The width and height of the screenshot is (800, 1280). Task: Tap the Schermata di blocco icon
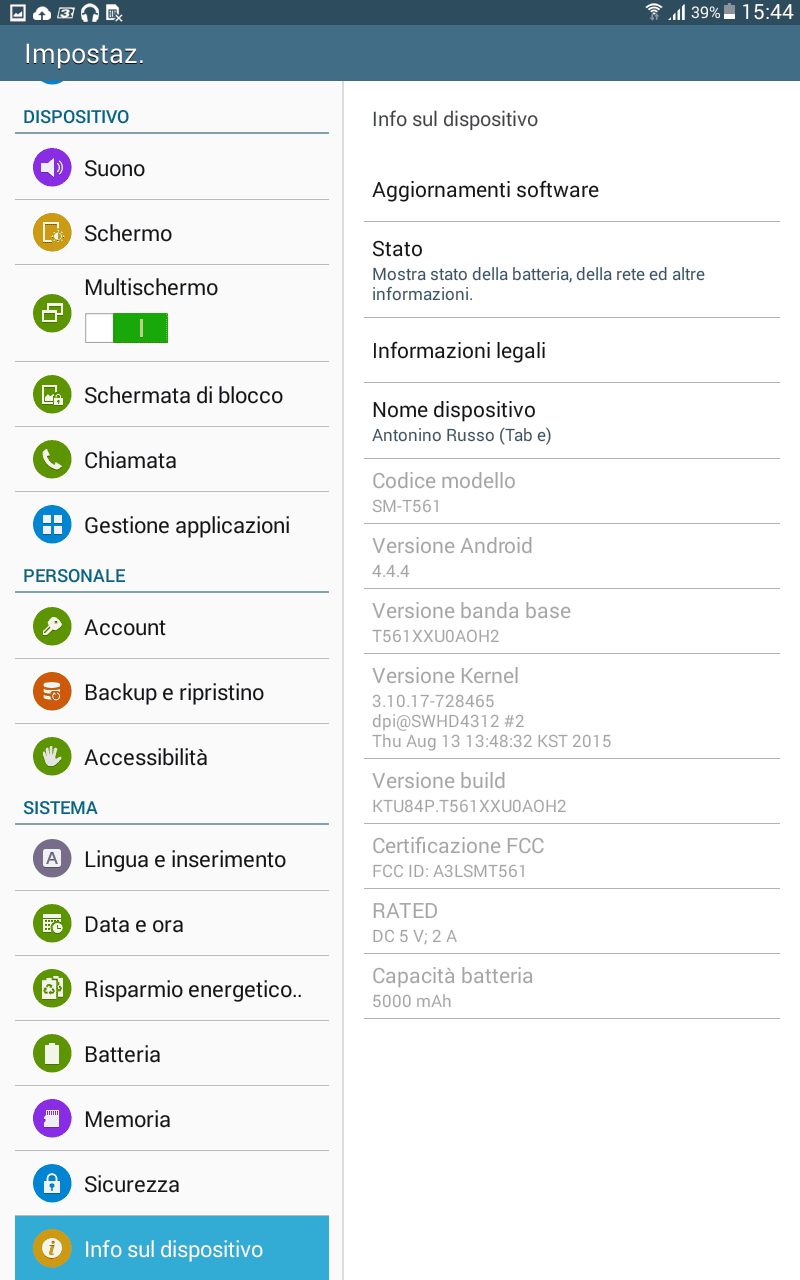pyautogui.click(x=52, y=395)
